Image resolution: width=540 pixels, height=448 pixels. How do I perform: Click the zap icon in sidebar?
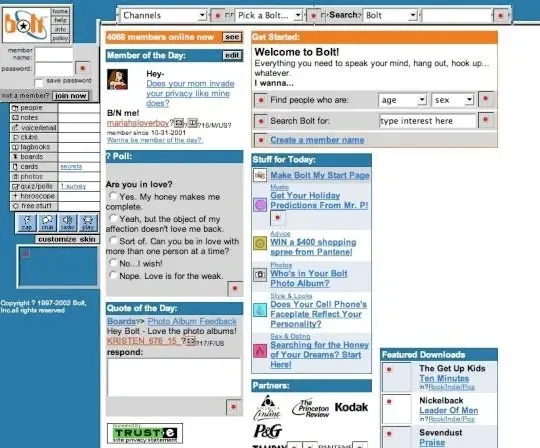point(27,223)
